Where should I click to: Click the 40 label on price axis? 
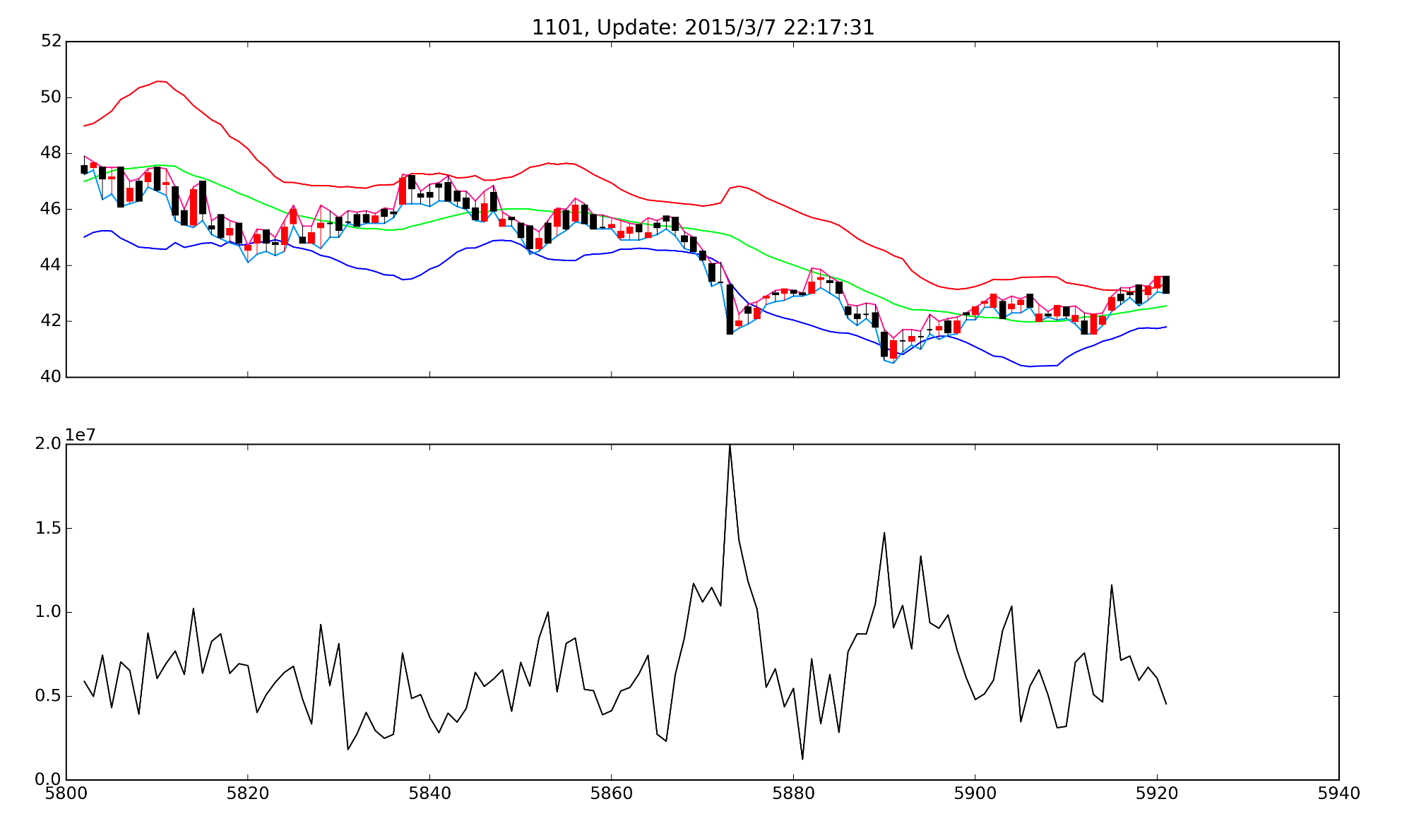point(52,377)
